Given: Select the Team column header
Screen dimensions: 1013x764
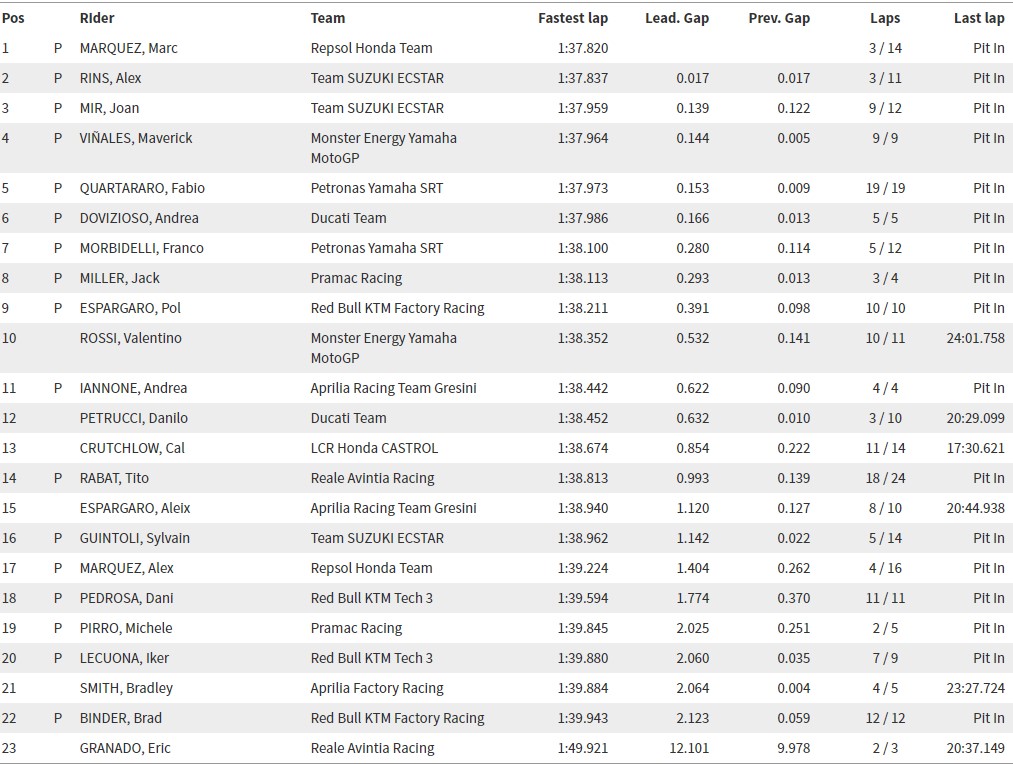Looking at the screenshot, I should point(328,18).
